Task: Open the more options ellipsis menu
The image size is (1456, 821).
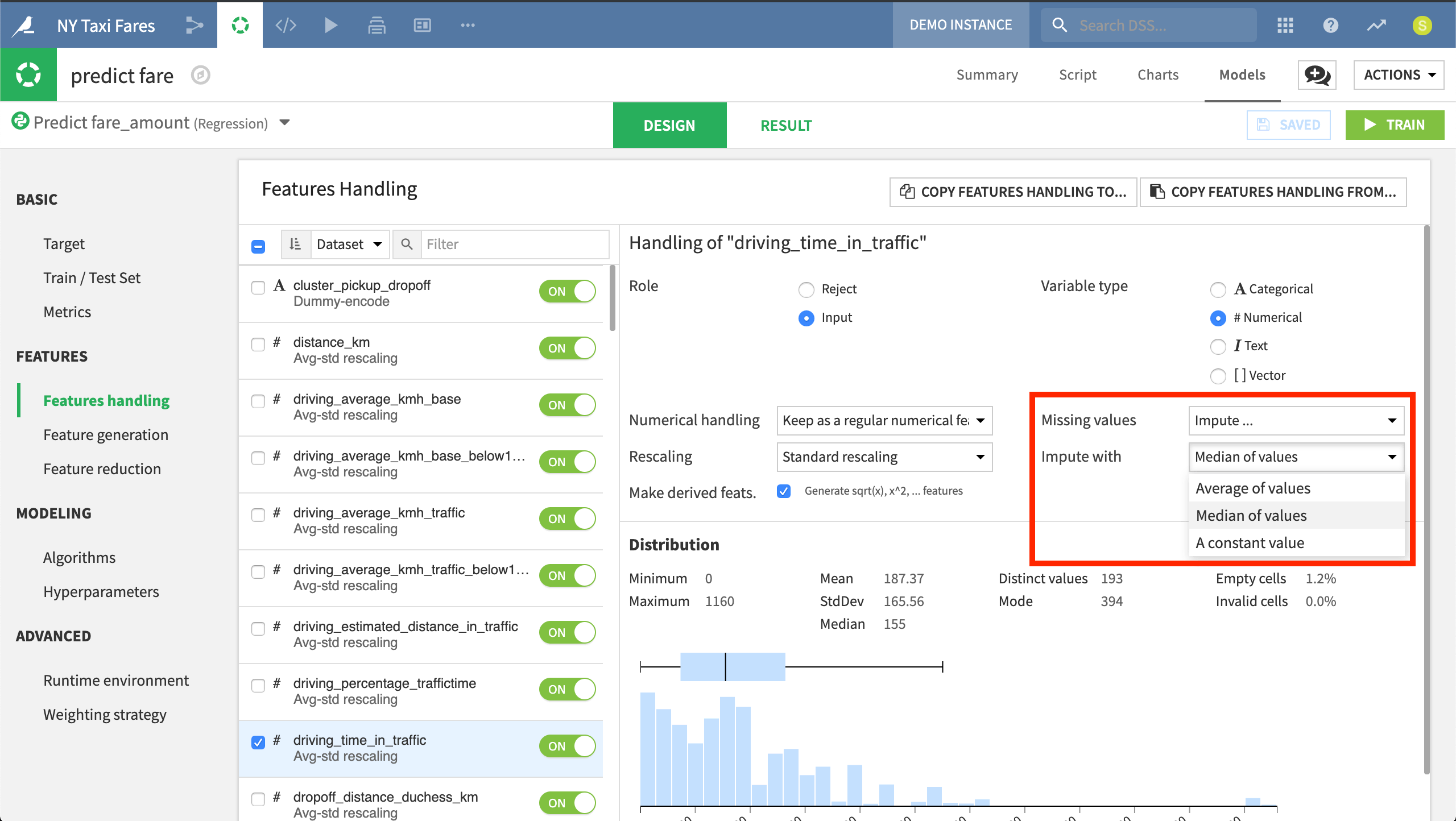Action: coord(468,25)
